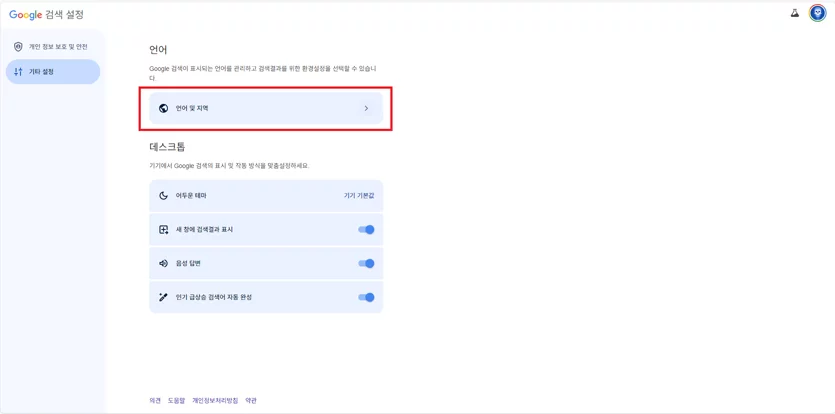
Task: Click the 어두운 테마 row label
Action: point(191,196)
